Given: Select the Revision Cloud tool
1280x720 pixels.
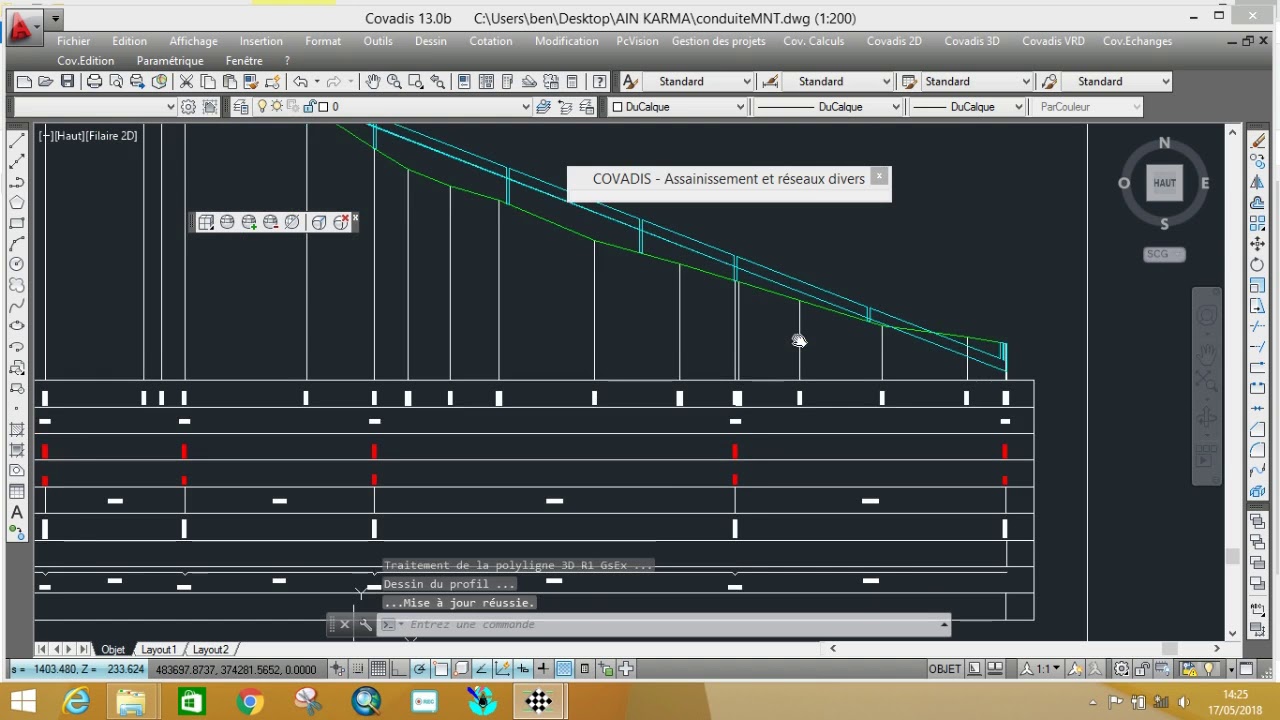Looking at the screenshot, I should point(17,285).
